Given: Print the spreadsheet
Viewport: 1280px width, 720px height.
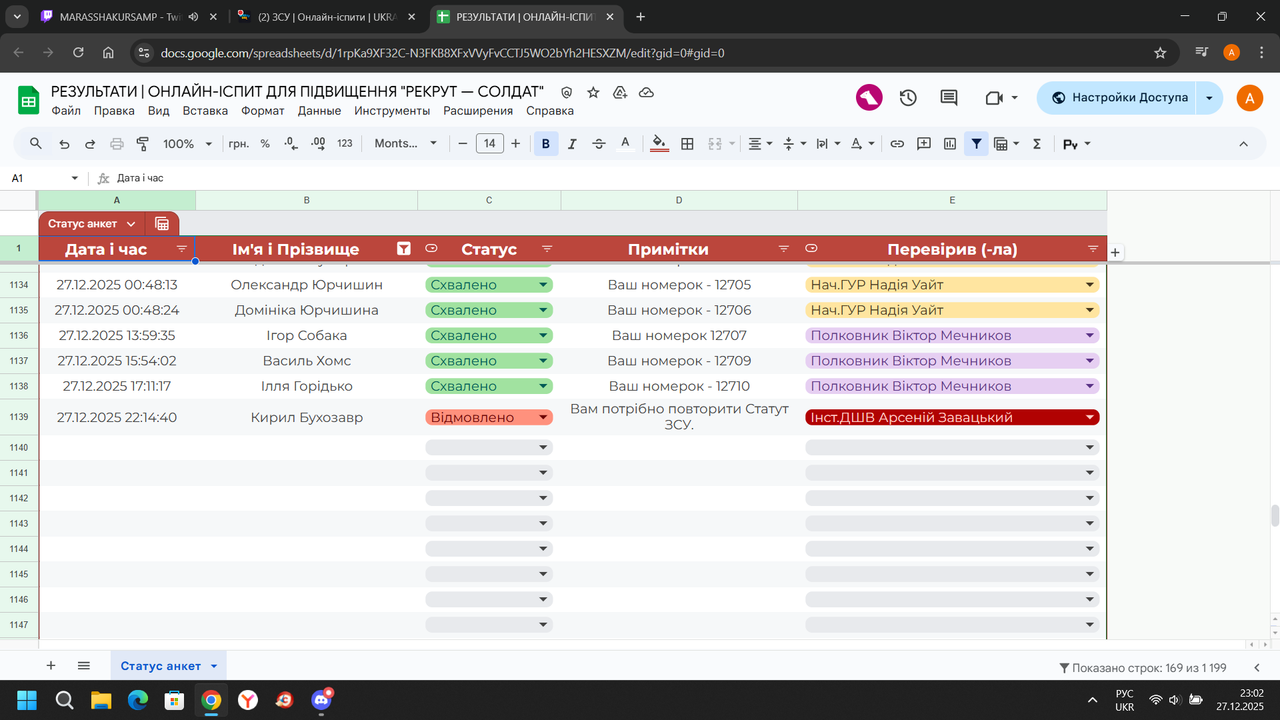Looking at the screenshot, I should click(116, 144).
